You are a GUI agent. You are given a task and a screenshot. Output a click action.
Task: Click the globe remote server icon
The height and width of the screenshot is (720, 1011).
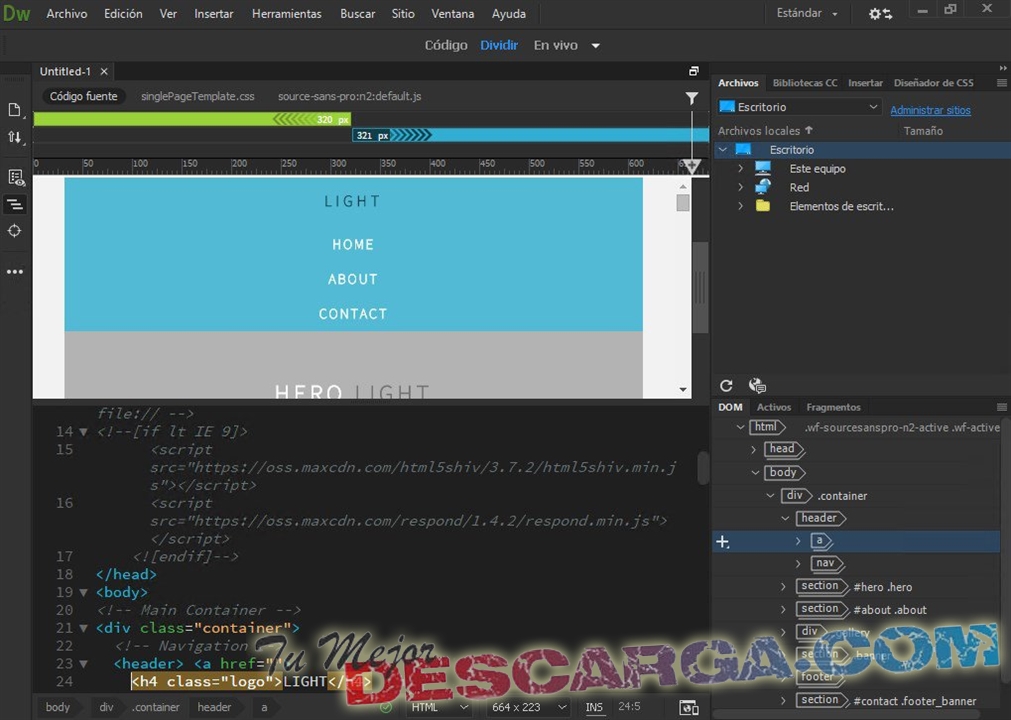coord(757,385)
